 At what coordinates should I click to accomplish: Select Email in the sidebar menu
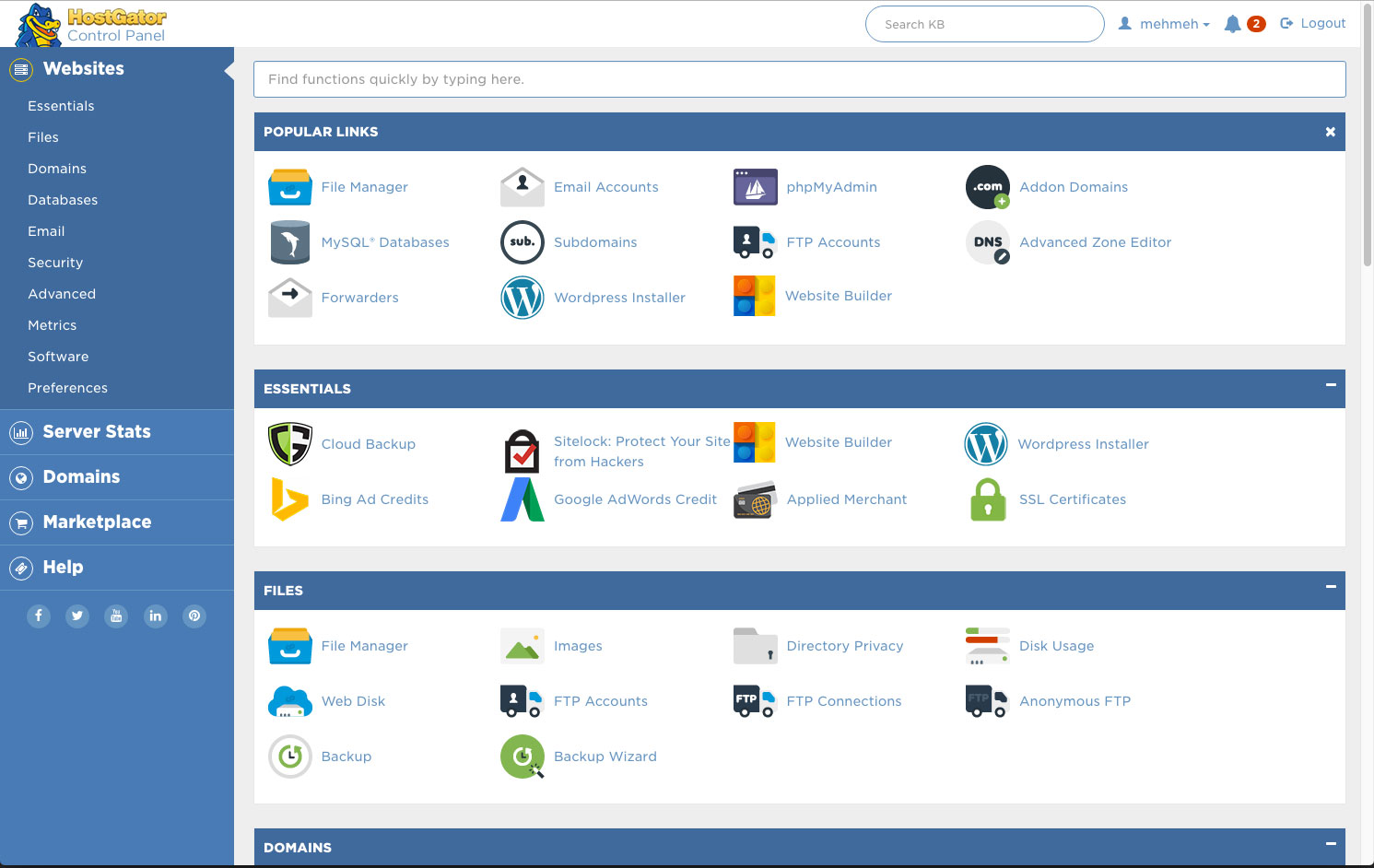click(46, 231)
